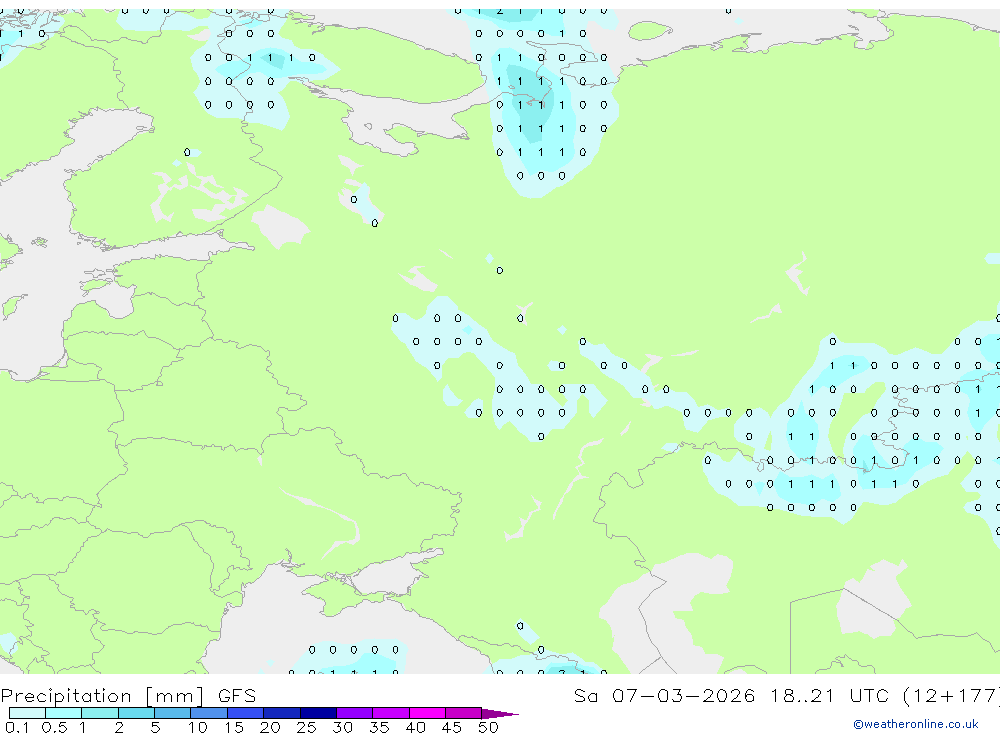1000x733 pixels.
Task: Pick the royal blue 15–20 legend swatch
Action: pyautogui.click(x=246, y=713)
